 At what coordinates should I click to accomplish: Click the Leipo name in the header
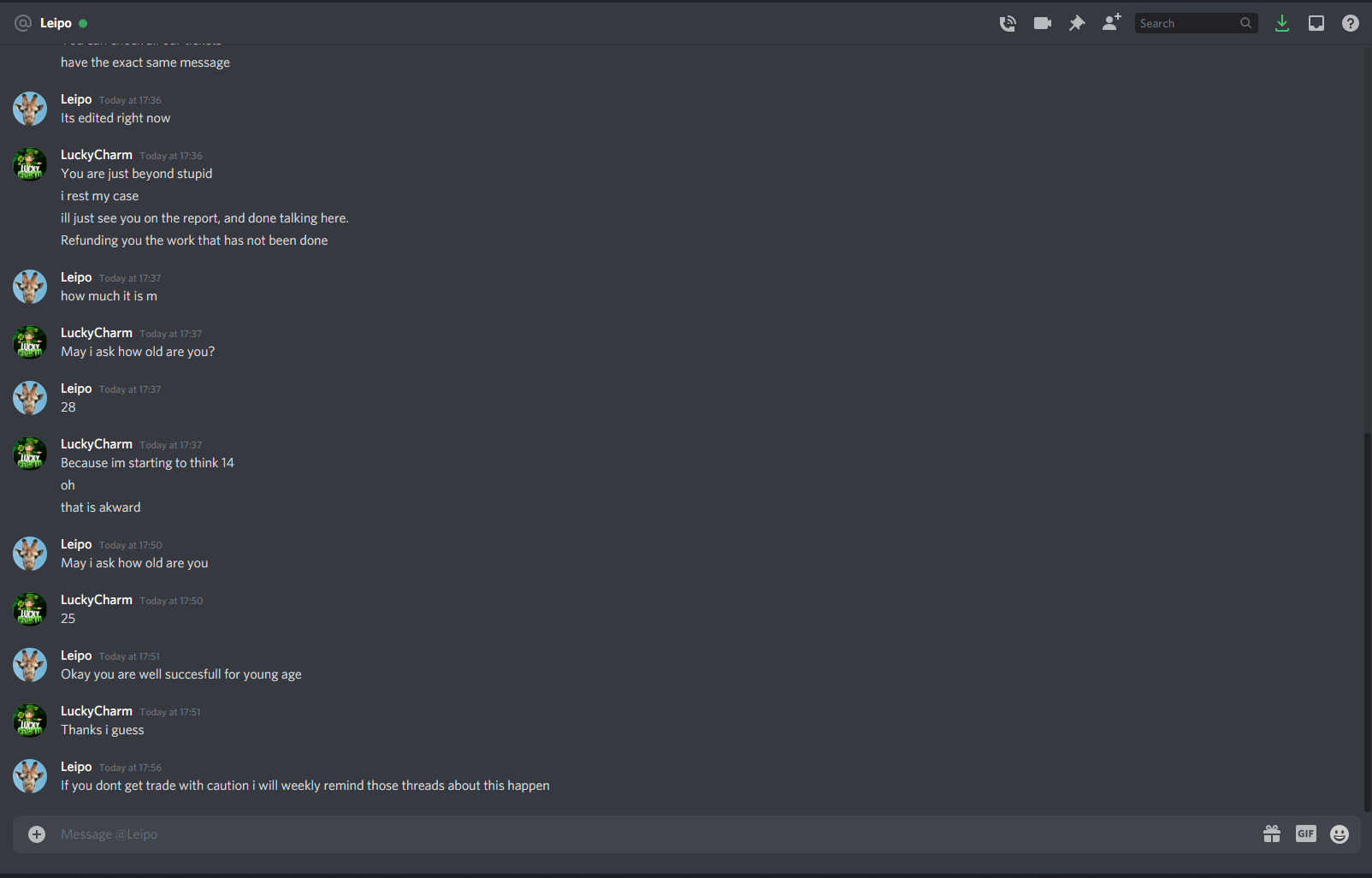pyautogui.click(x=56, y=23)
